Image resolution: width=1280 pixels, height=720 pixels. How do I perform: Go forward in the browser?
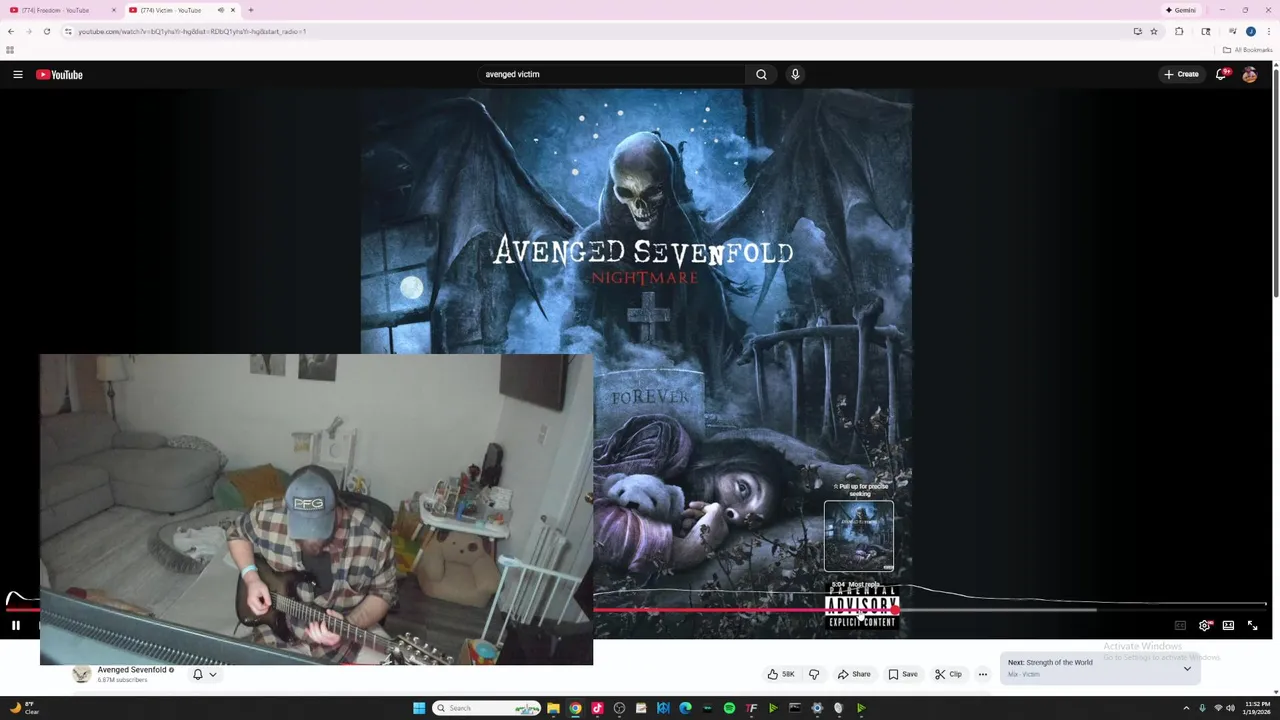29,31
